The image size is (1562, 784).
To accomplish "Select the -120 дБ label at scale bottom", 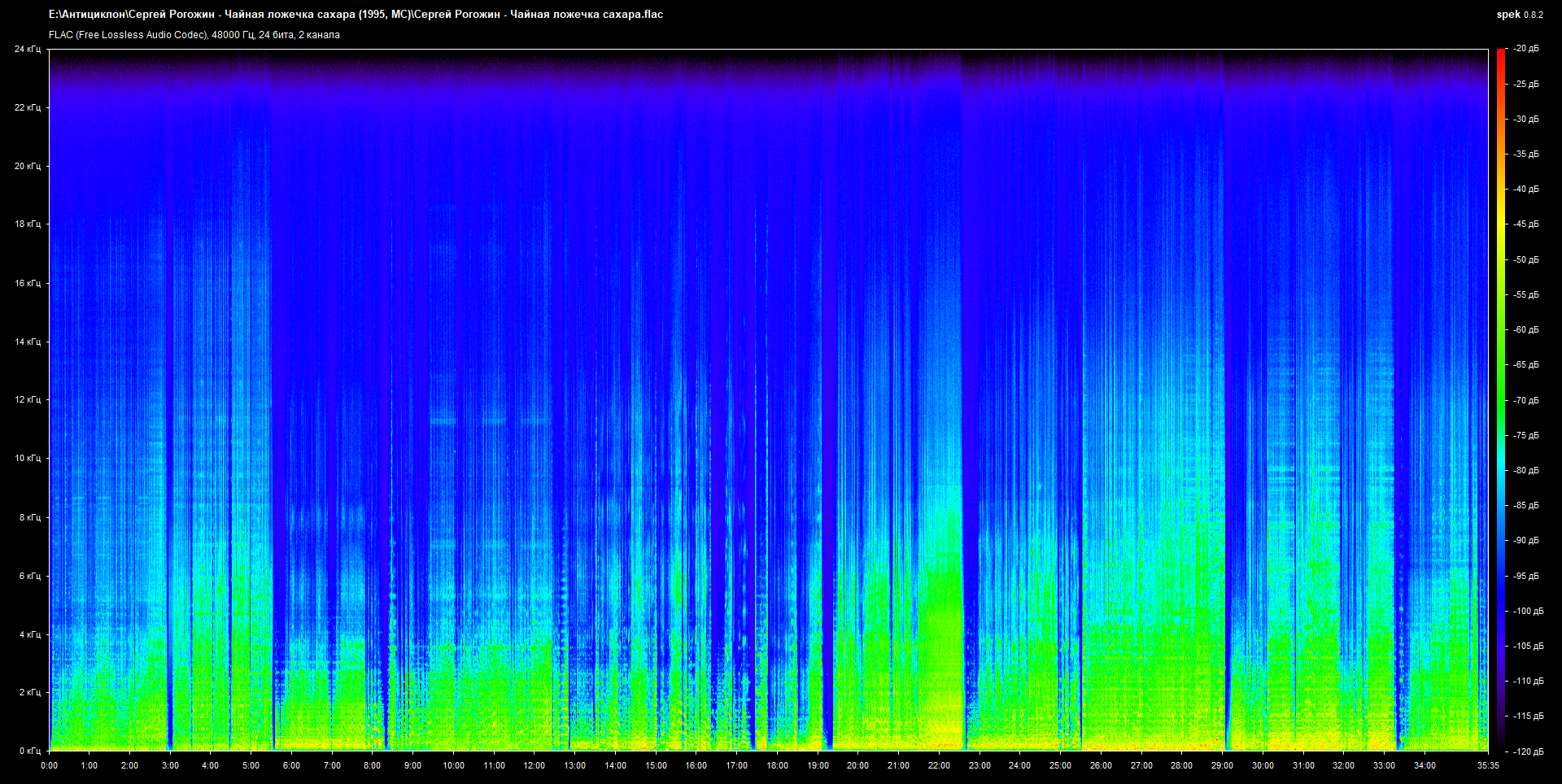I will point(1528,751).
